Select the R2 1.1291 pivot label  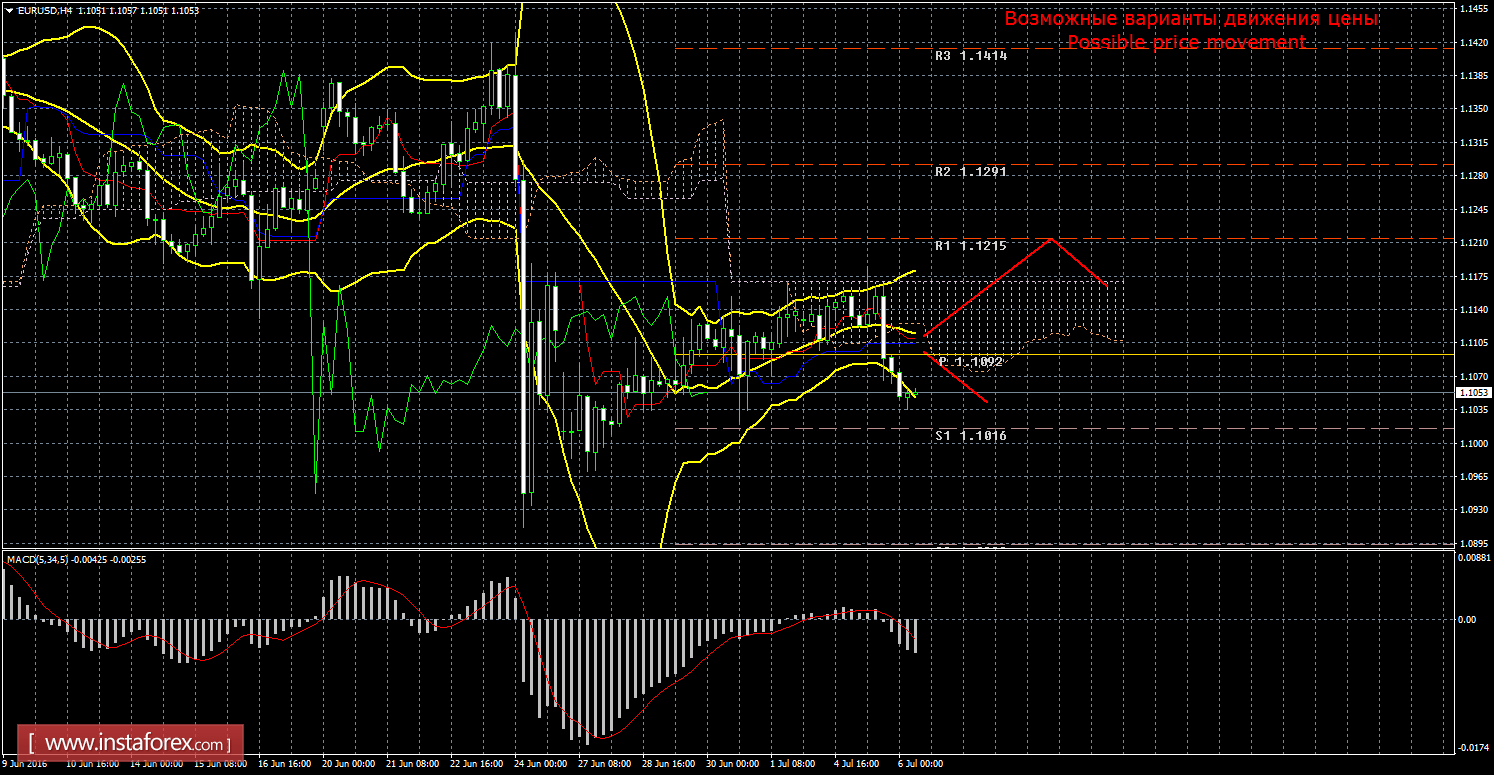pos(971,172)
